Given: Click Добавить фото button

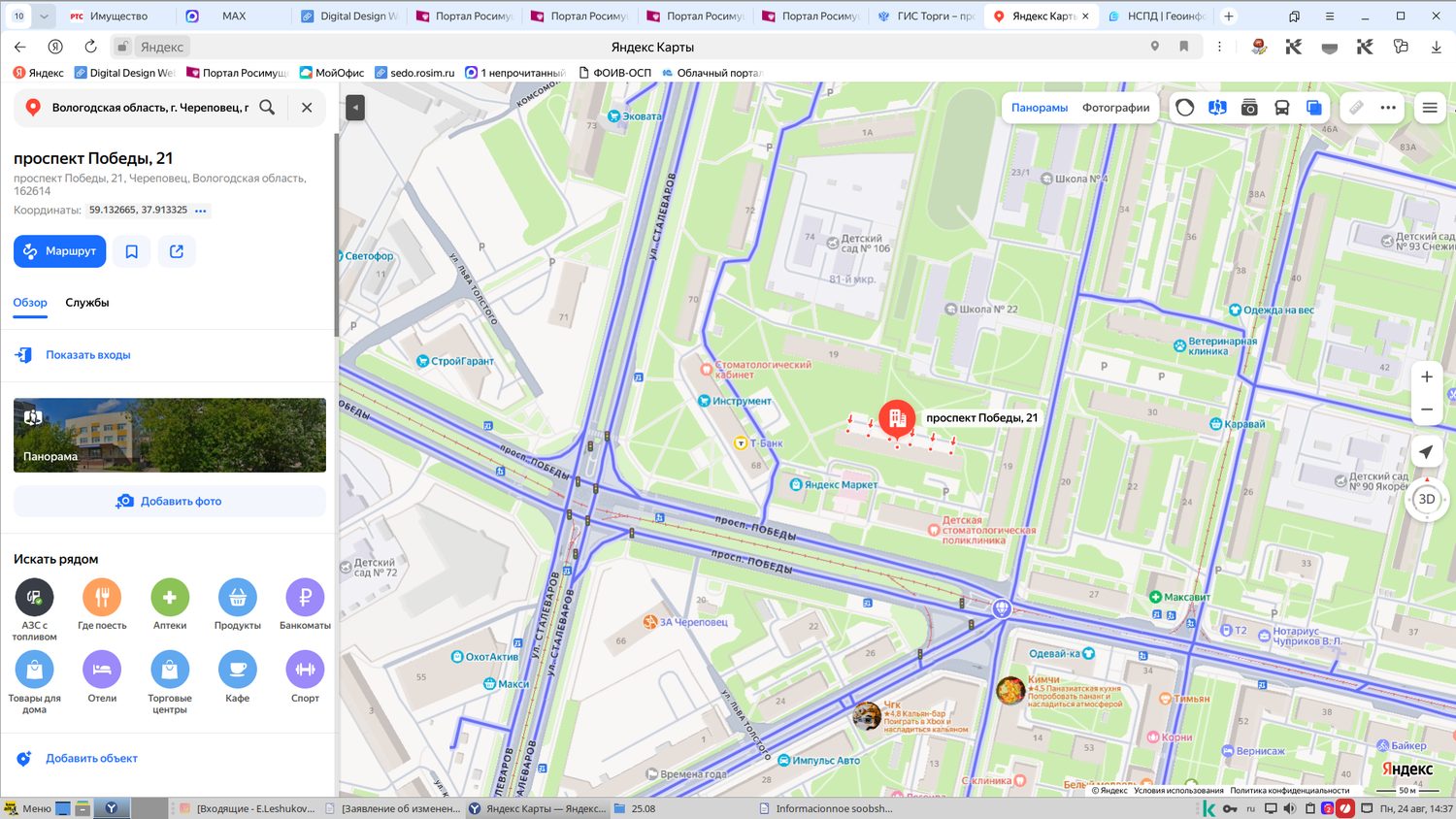Looking at the screenshot, I should (170, 502).
